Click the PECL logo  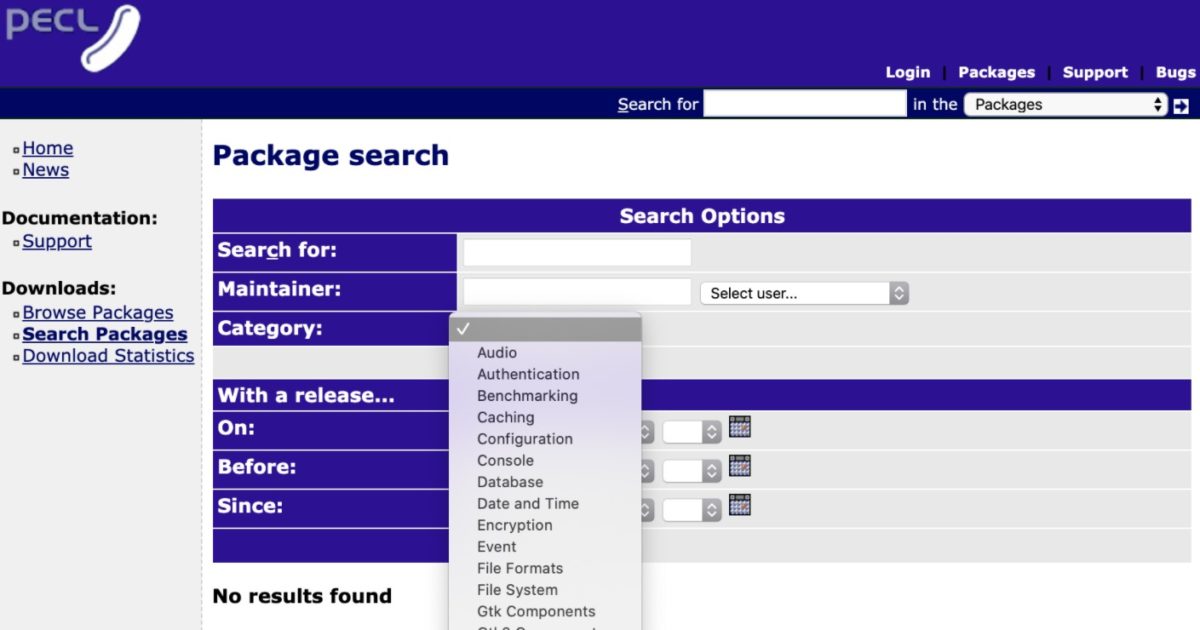(x=73, y=37)
